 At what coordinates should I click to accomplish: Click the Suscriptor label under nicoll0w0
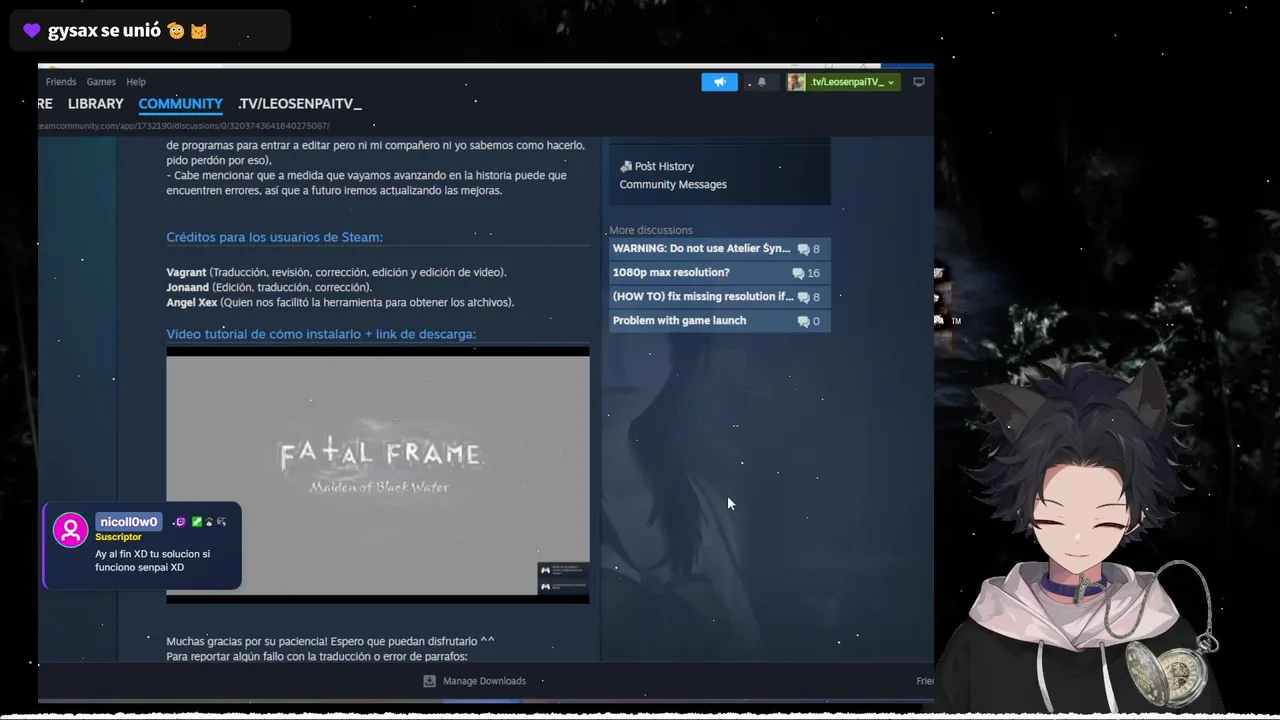pos(118,537)
